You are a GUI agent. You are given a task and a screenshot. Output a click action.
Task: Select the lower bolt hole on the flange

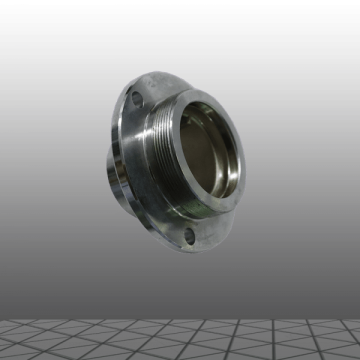pyautogui.click(x=190, y=236)
